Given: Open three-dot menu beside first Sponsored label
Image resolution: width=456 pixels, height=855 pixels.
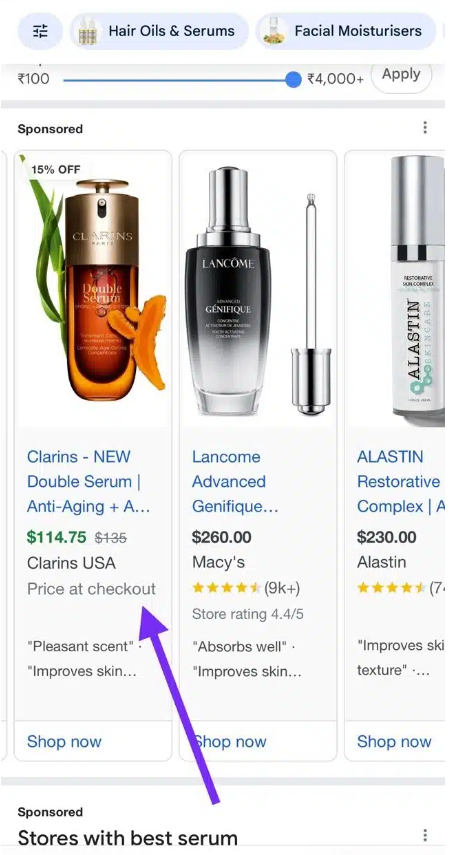Looking at the screenshot, I should pos(425,128).
